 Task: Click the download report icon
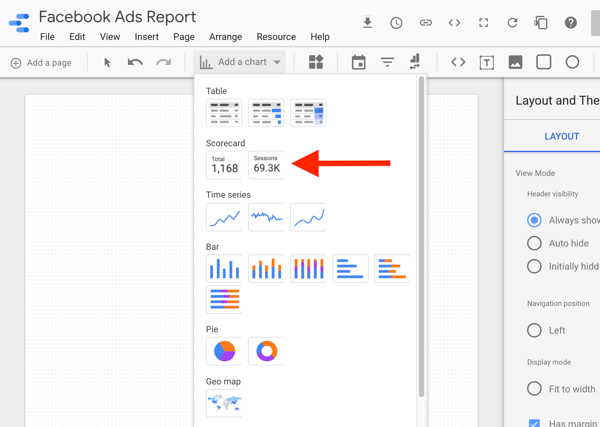[x=367, y=23]
